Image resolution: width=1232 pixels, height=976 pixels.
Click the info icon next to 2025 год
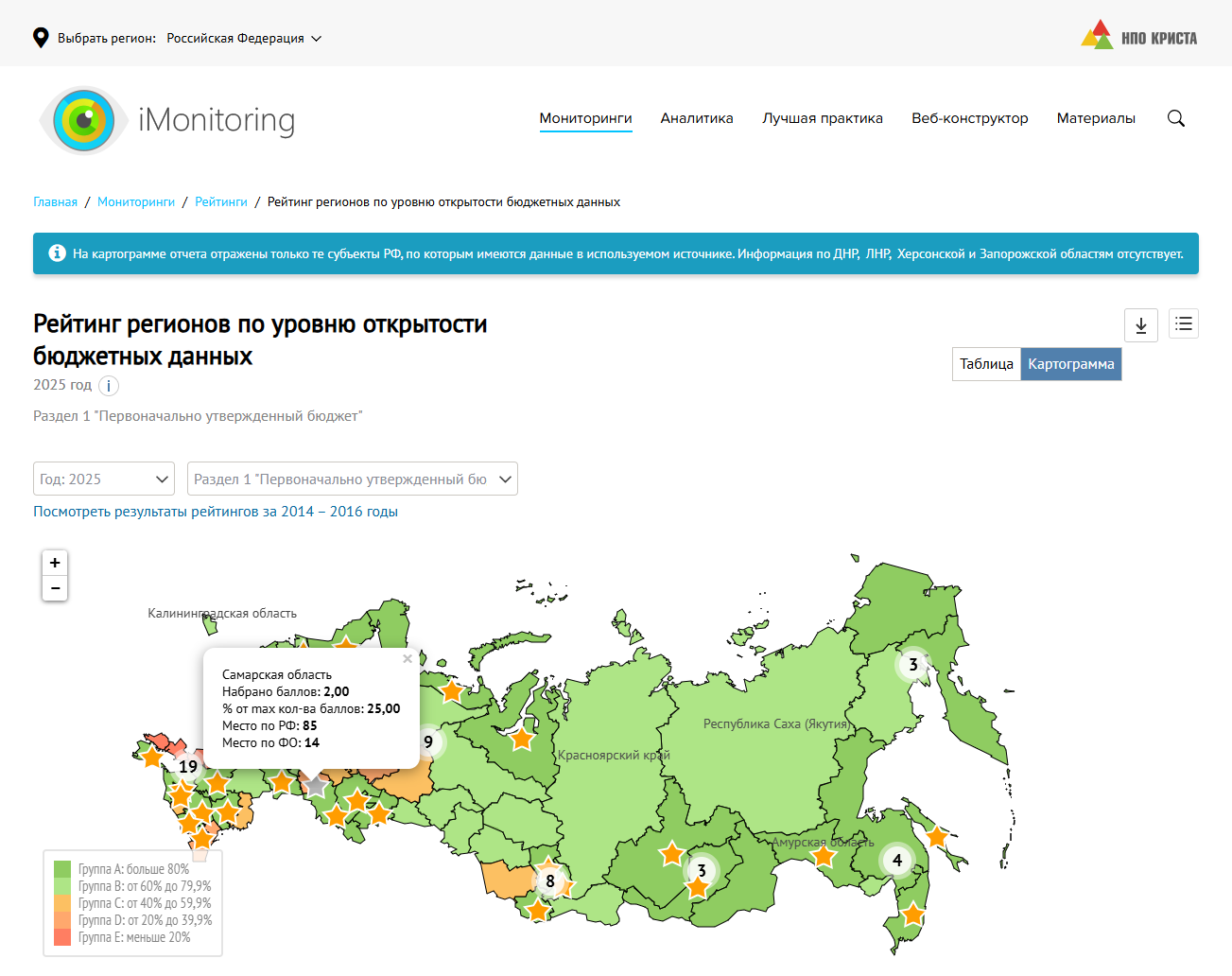click(x=109, y=386)
